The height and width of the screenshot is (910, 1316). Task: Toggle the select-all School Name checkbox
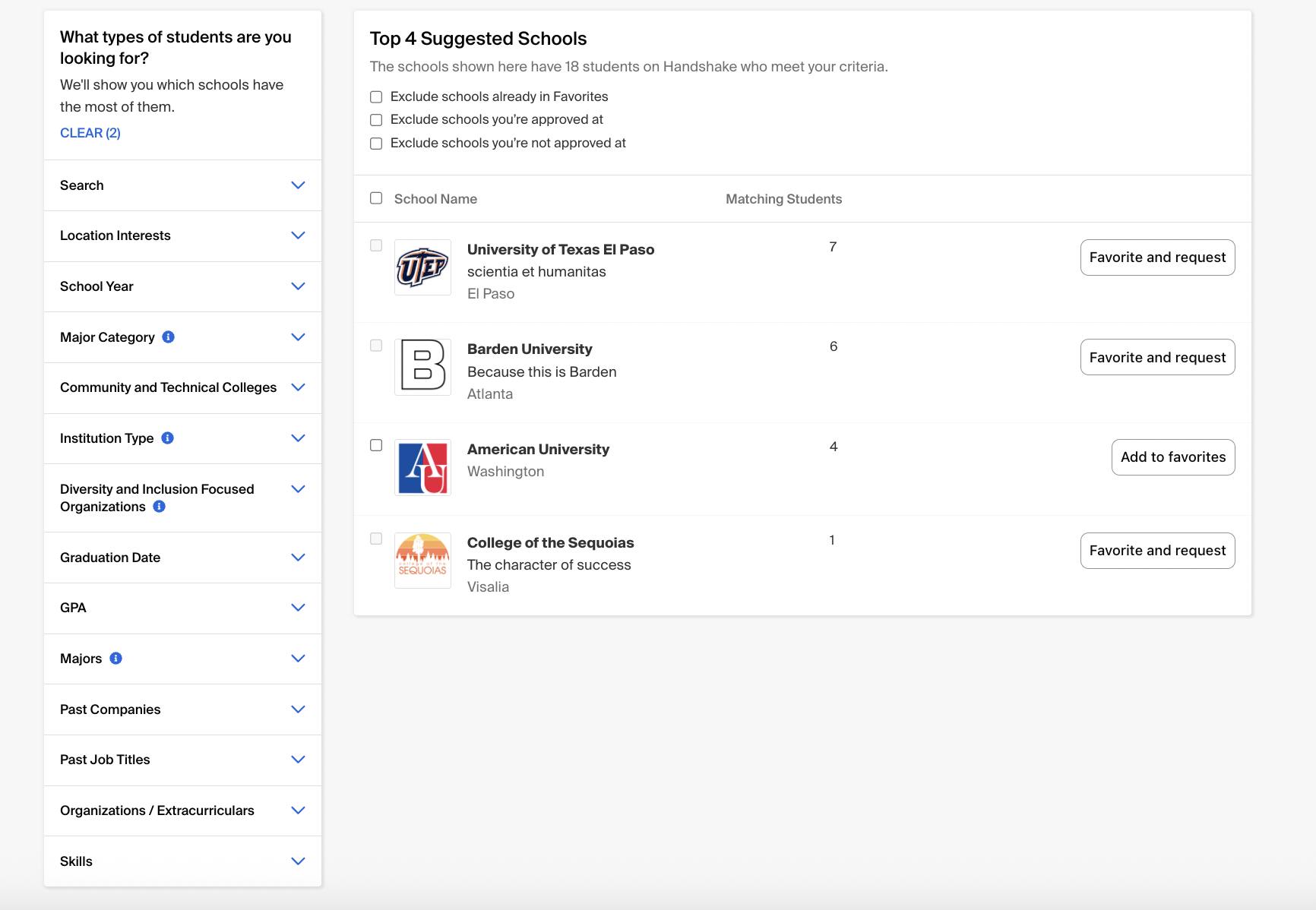[376, 198]
